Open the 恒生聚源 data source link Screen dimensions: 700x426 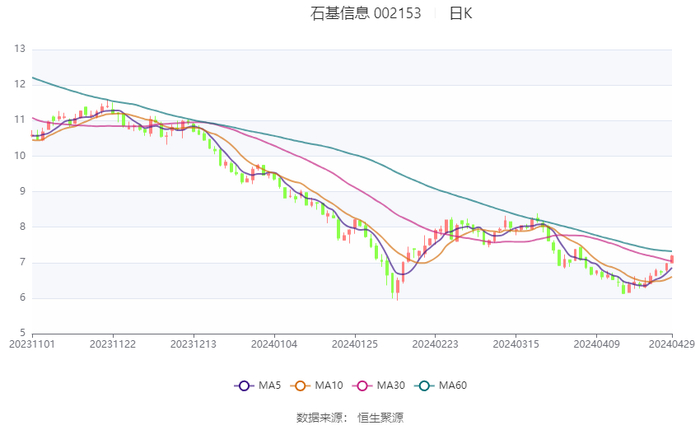(381, 416)
